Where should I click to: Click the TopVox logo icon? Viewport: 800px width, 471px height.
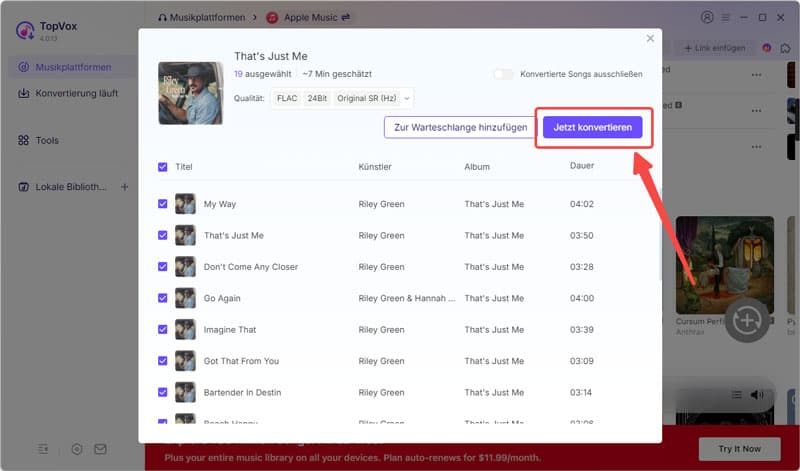[25, 30]
